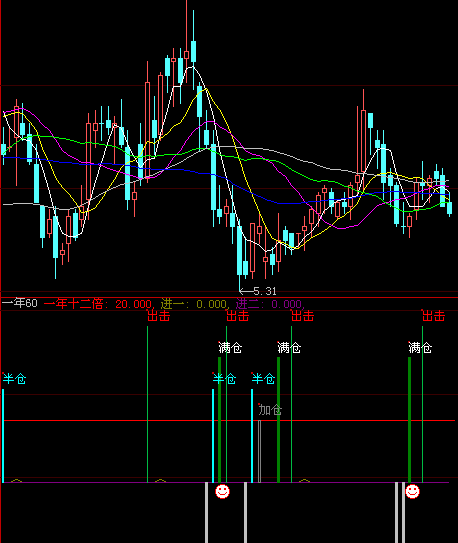
Task: Click the cyan bar under leftmost 半仓
Action: [x=3, y=436]
